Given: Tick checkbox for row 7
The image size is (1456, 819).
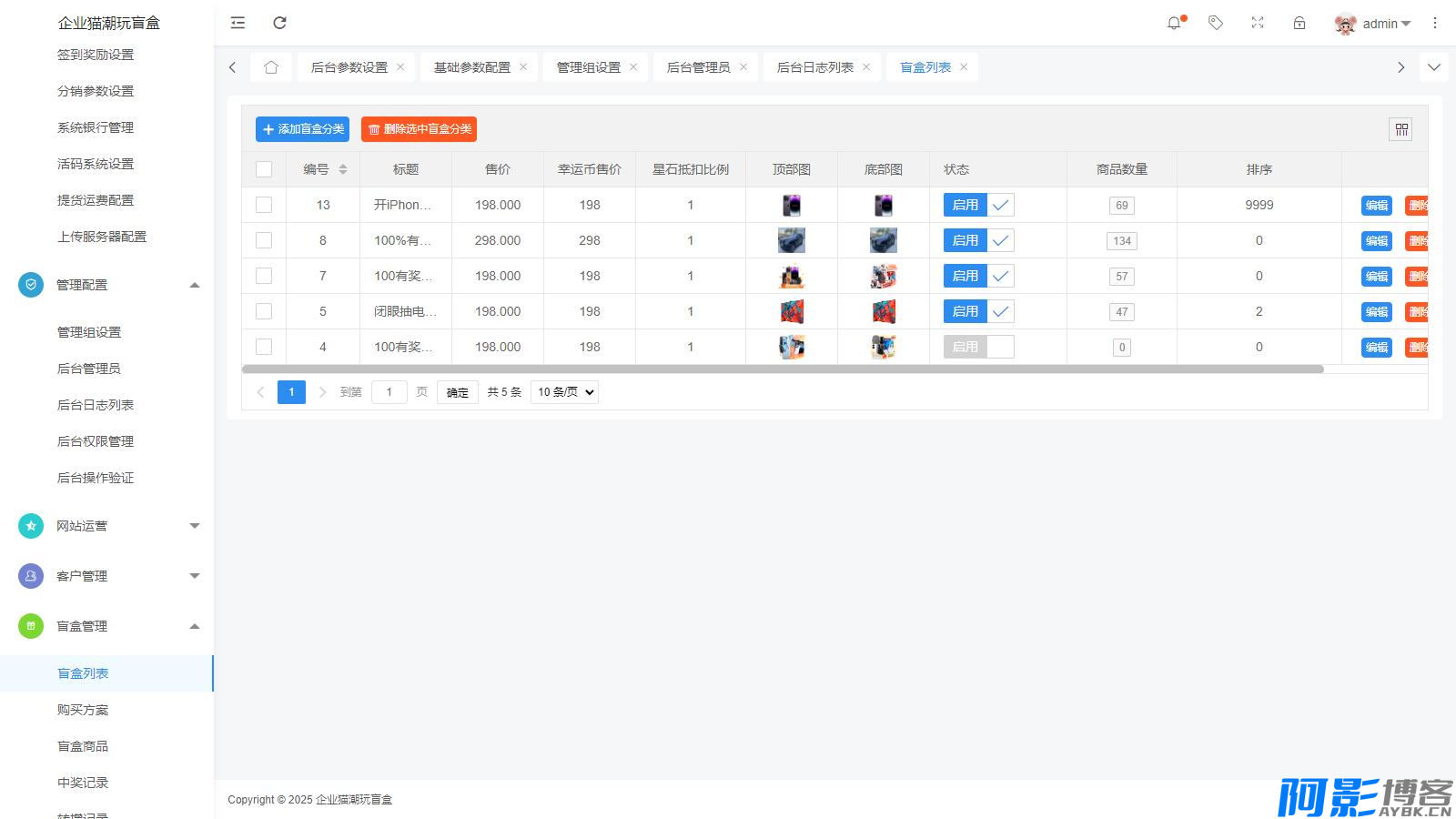Looking at the screenshot, I should [264, 276].
